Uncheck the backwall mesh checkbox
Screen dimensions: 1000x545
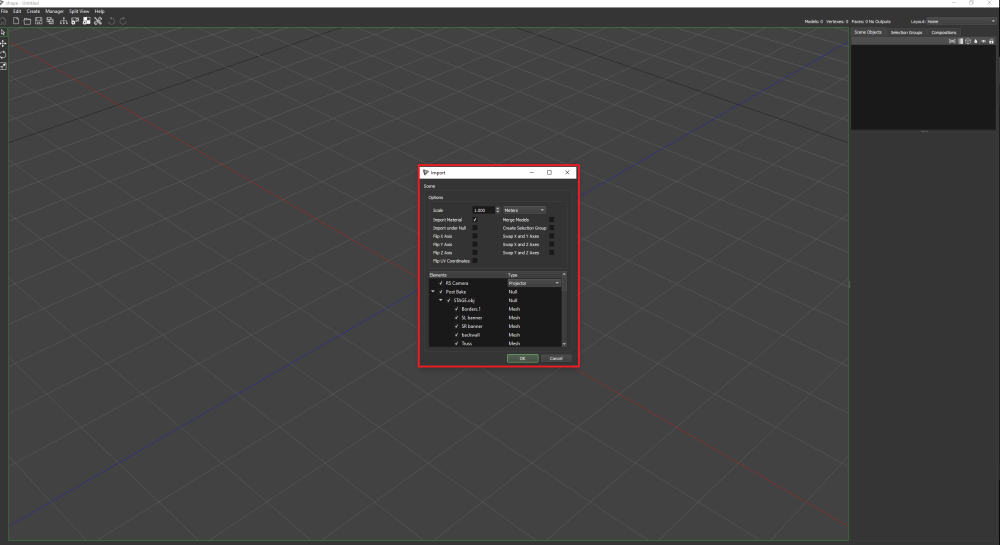(x=457, y=335)
